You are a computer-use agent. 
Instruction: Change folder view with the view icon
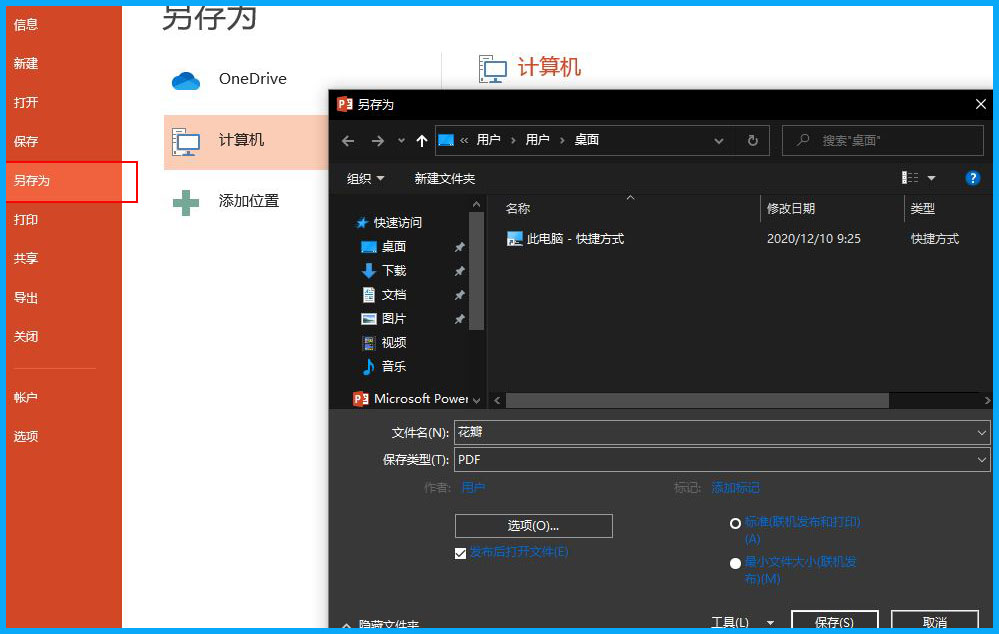[912, 176]
